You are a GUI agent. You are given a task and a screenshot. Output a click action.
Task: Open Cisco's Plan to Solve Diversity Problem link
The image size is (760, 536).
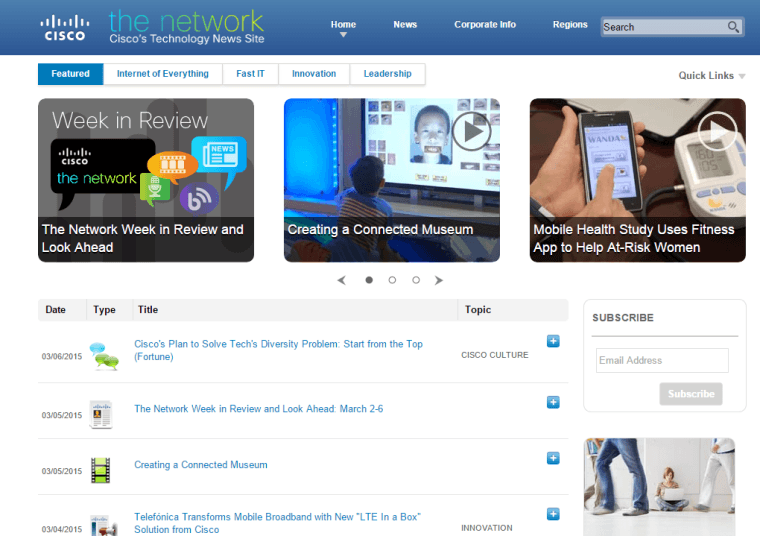278,350
